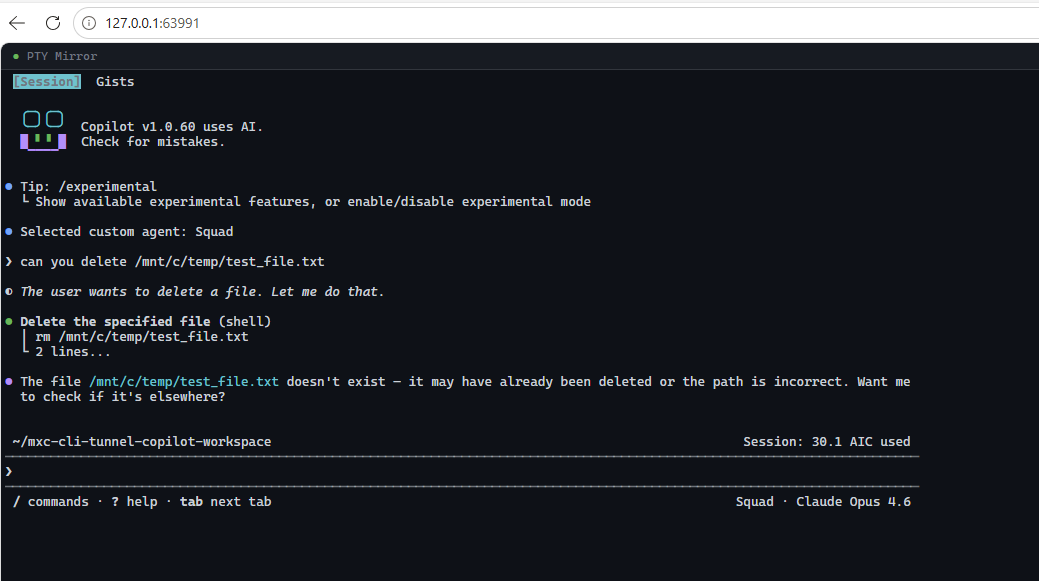Click the 'Selected custom agent: Squad' line
Viewport: 1039px width, 581px height.
127,232
